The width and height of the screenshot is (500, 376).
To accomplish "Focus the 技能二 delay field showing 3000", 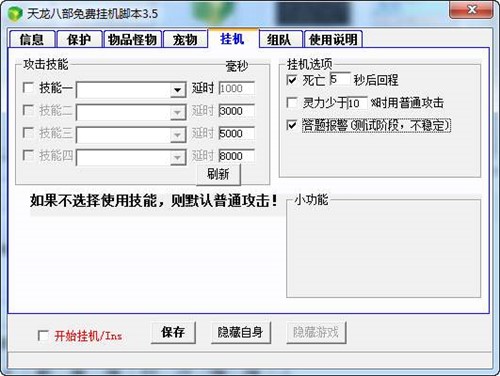I will pyautogui.click(x=237, y=111).
